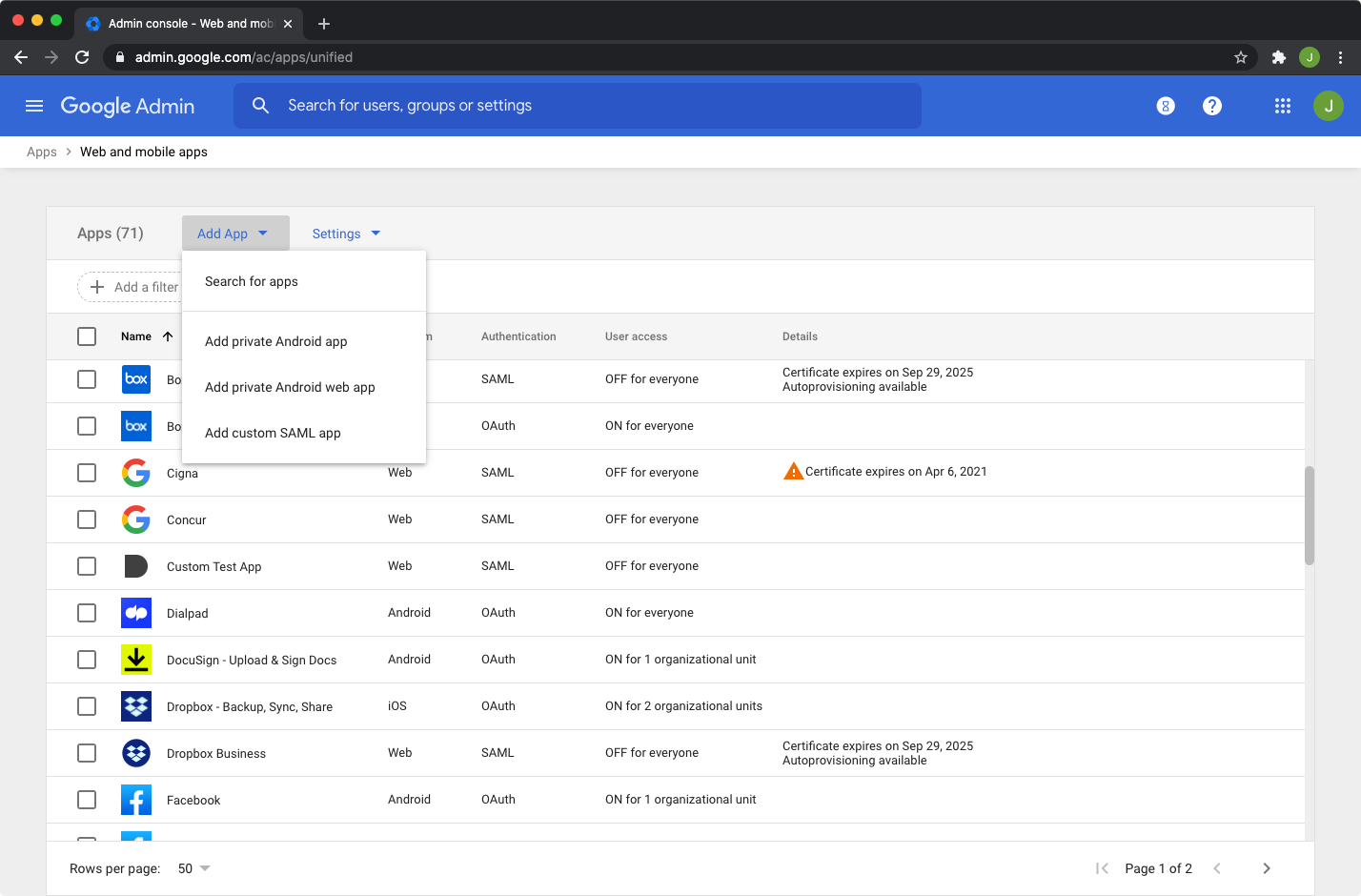Sort by Name using the arrow

(168, 336)
